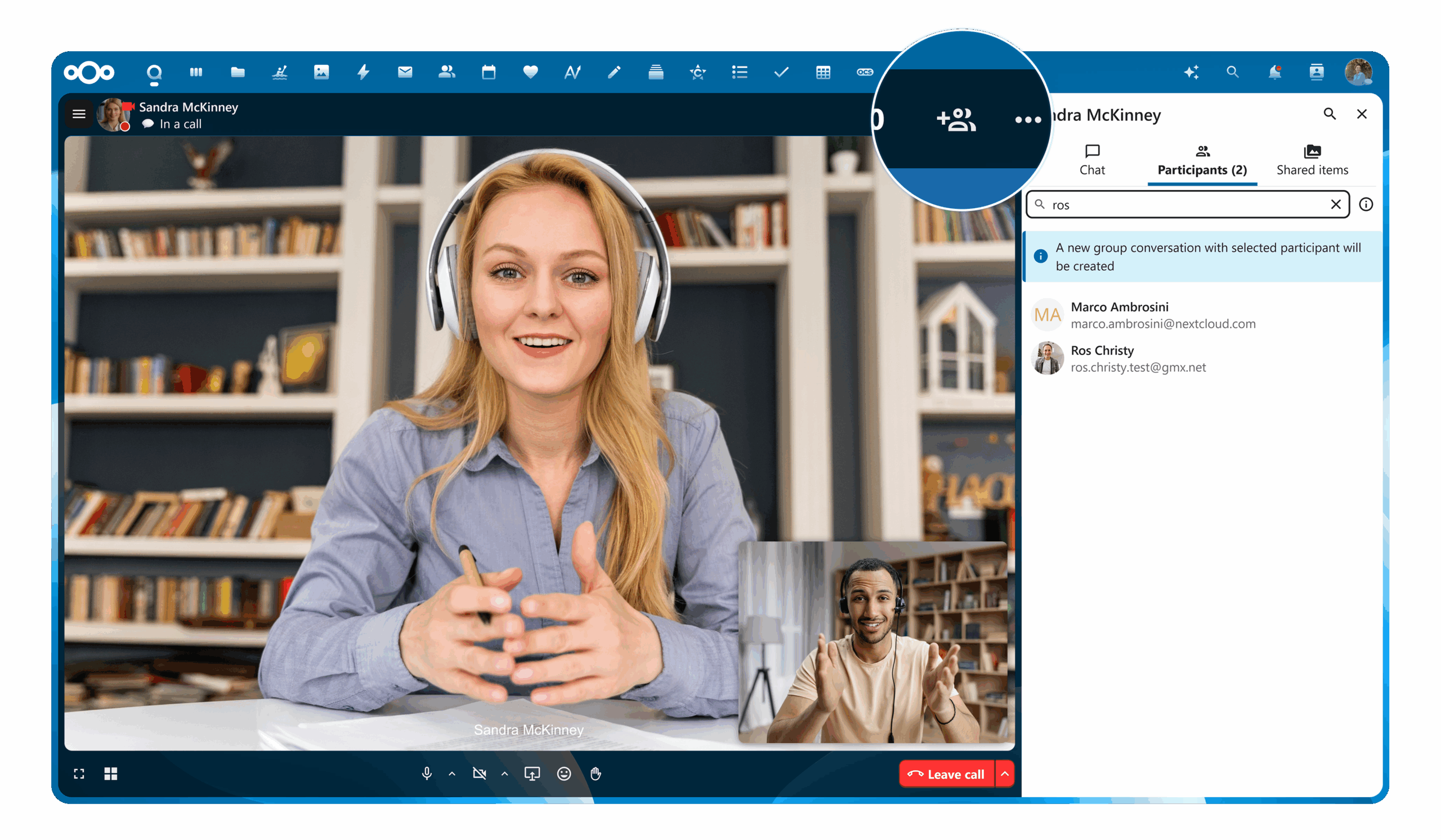Screen dimensions: 1441x840
Task: Open the notifications bell
Action: [x=1274, y=72]
